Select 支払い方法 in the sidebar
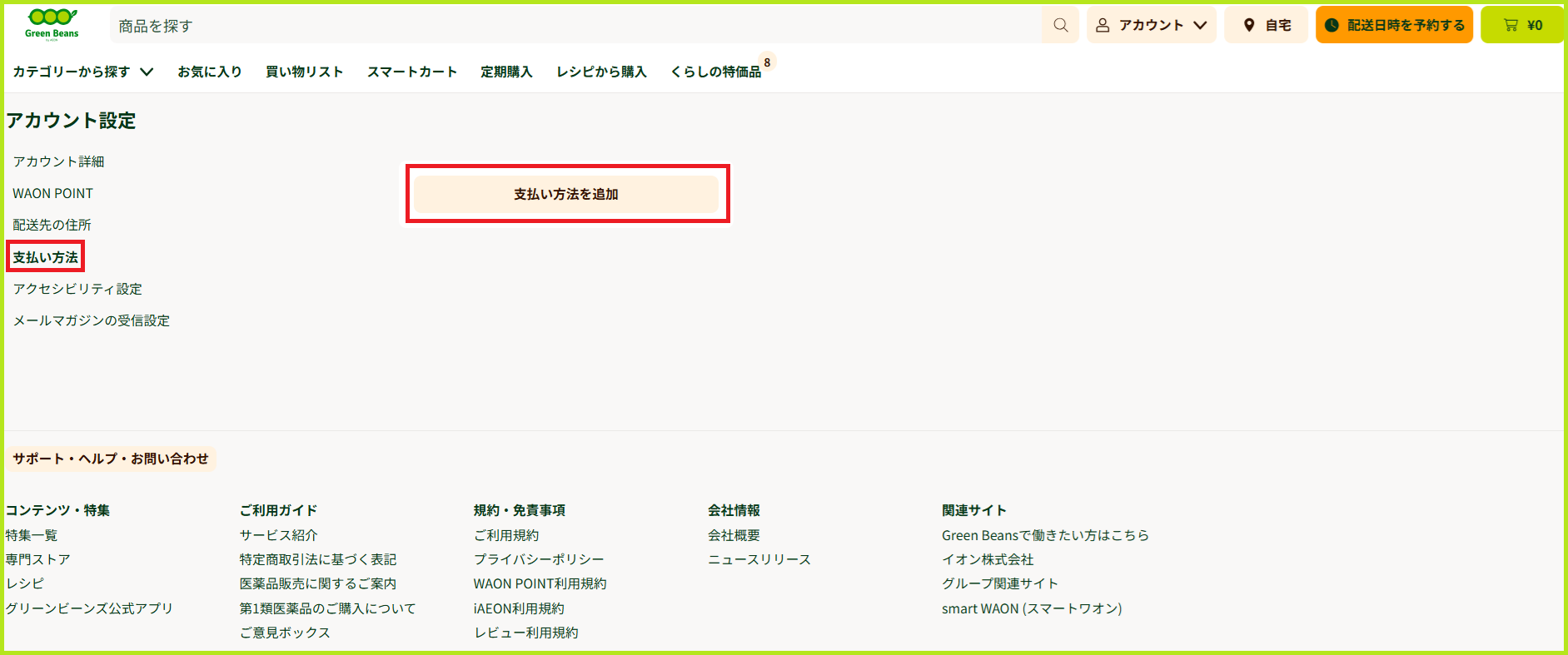 (x=45, y=257)
